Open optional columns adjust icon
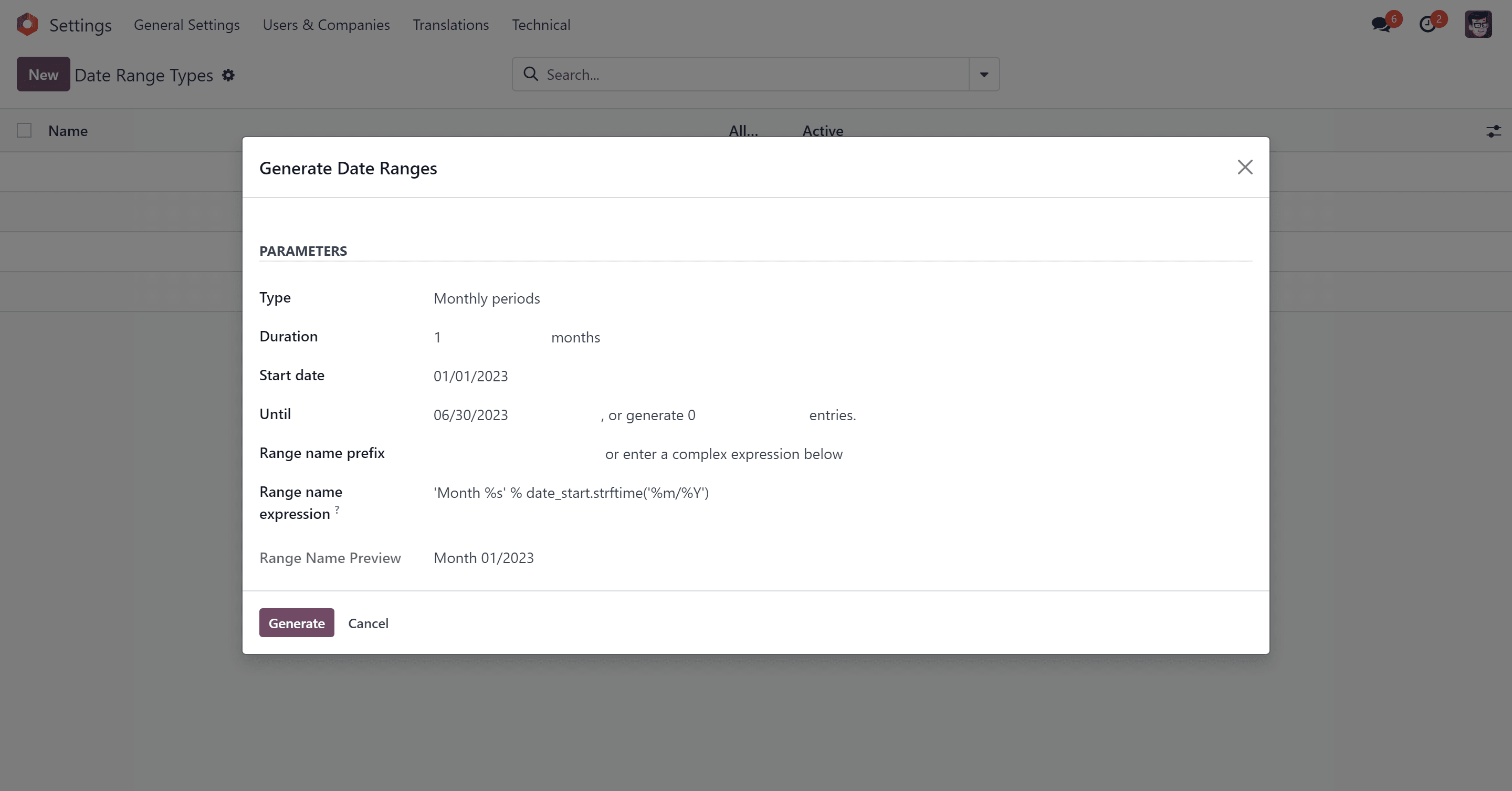Screen dimensions: 1512x791 (1493, 131)
